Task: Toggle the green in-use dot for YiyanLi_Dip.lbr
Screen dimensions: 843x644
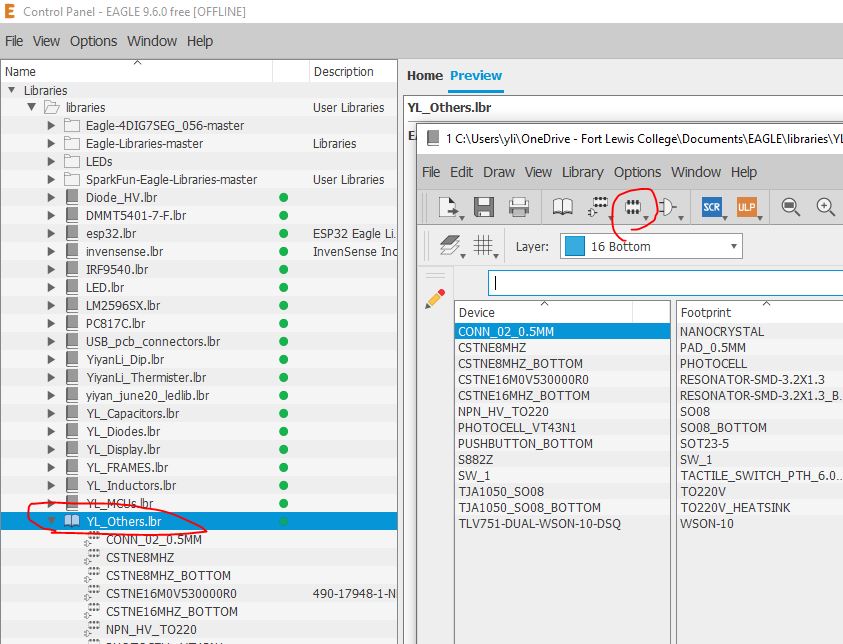Action: [283, 359]
